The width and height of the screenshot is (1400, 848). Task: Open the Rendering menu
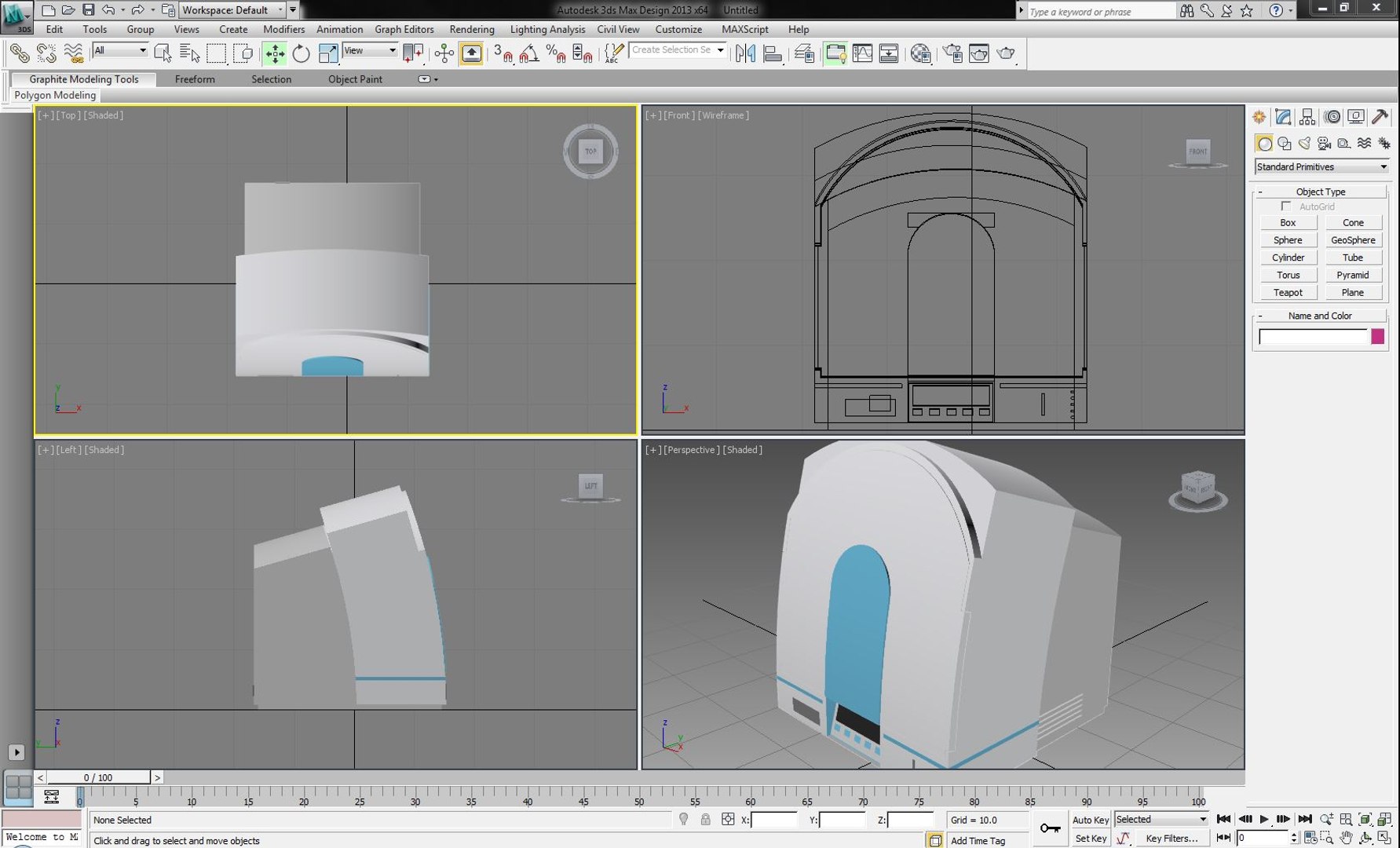coord(472,29)
